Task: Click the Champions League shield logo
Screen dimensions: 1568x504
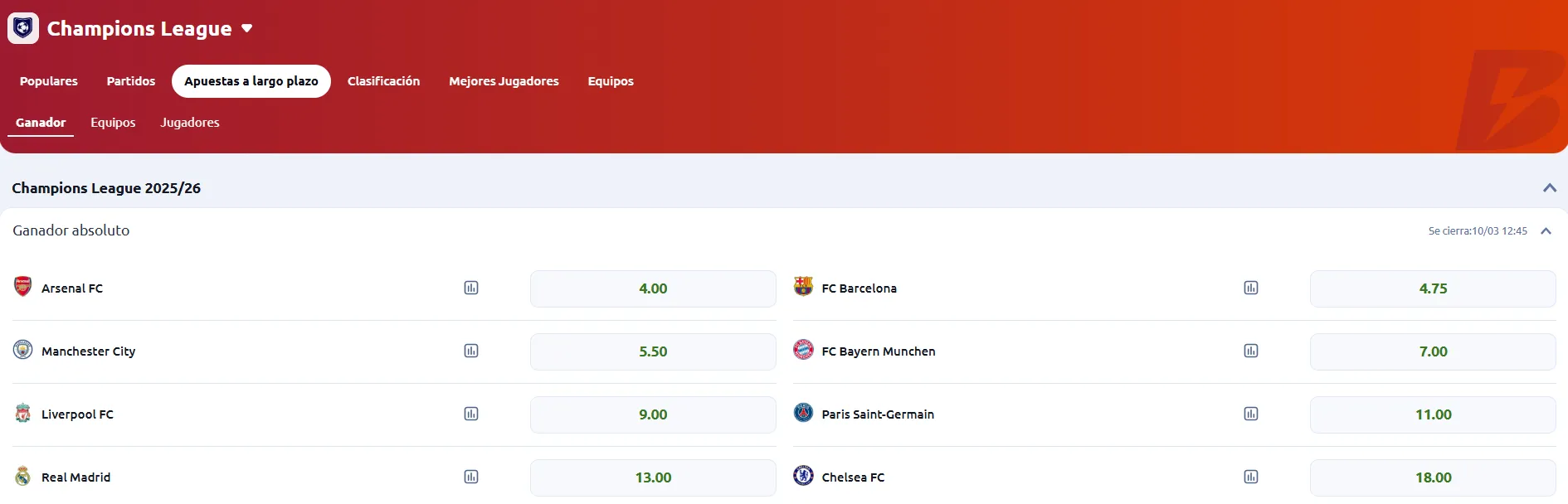Action: coord(23,28)
